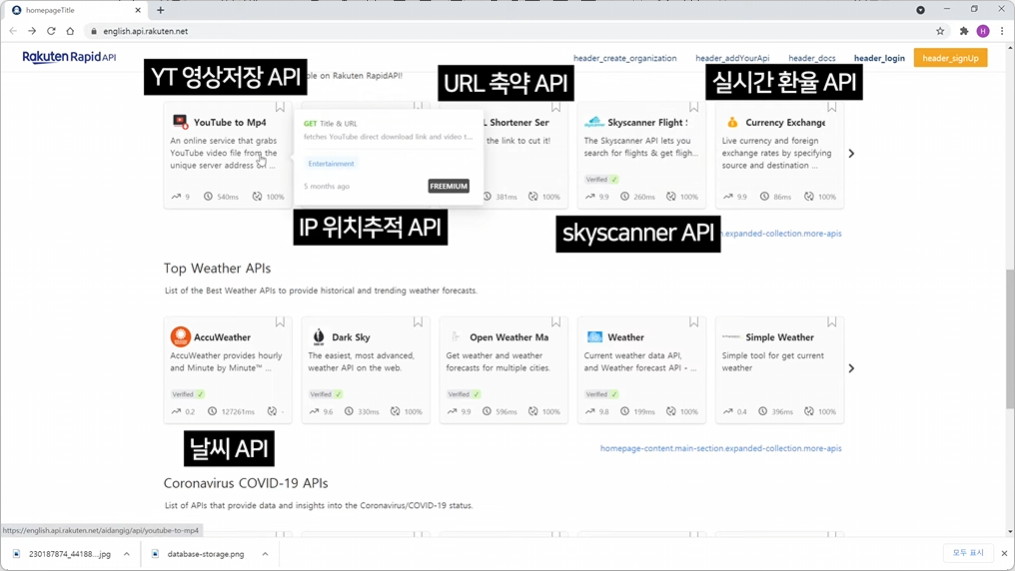This screenshot has width=1015, height=571.
Task: Bookmark the YouTube to Mp4 card
Action: click(280, 107)
